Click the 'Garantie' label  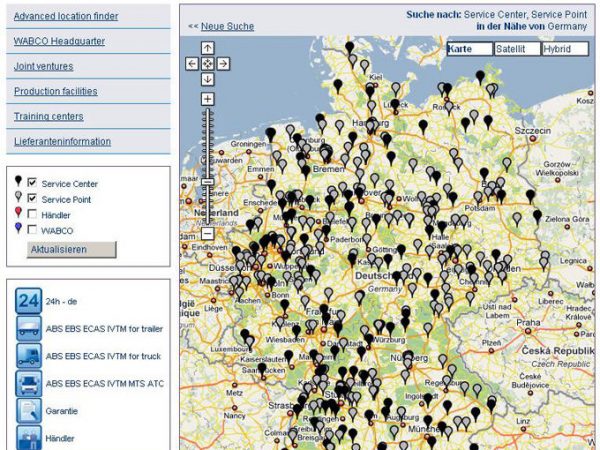tap(62, 411)
